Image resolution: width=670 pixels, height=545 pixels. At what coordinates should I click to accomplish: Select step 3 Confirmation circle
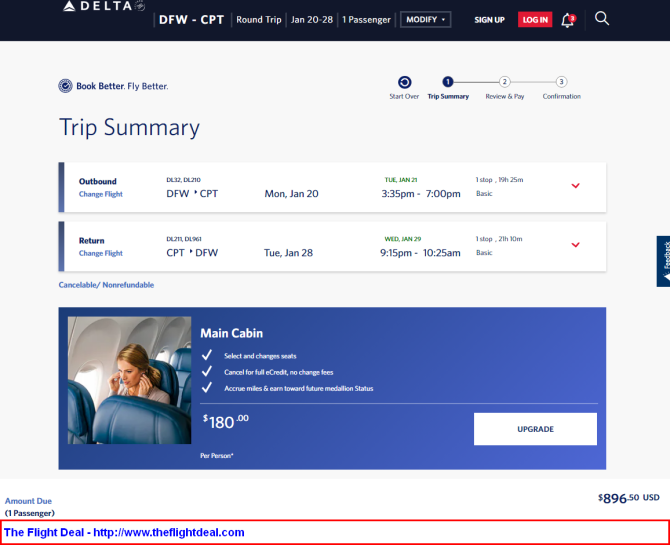[x=561, y=81]
